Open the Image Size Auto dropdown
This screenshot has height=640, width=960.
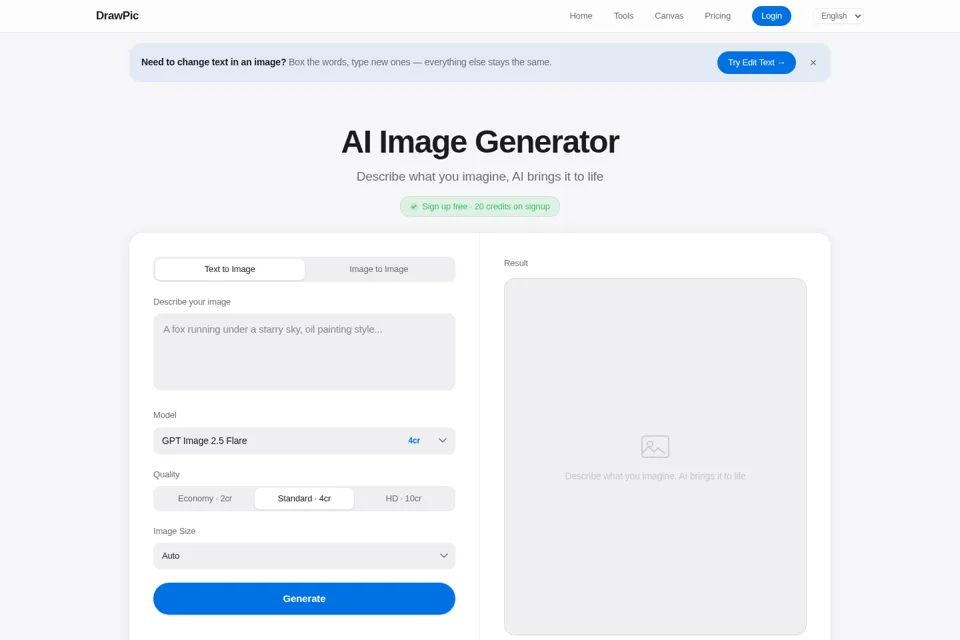(x=304, y=556)
